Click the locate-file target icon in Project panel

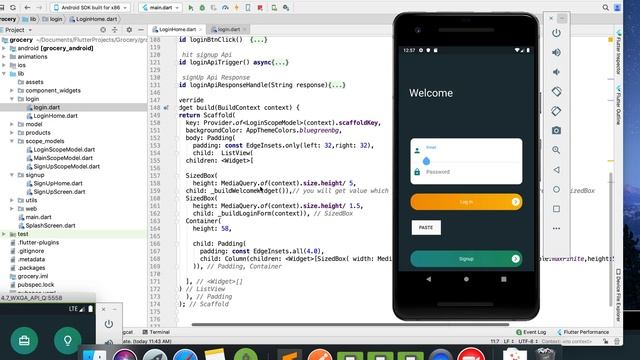click(103, 30)
